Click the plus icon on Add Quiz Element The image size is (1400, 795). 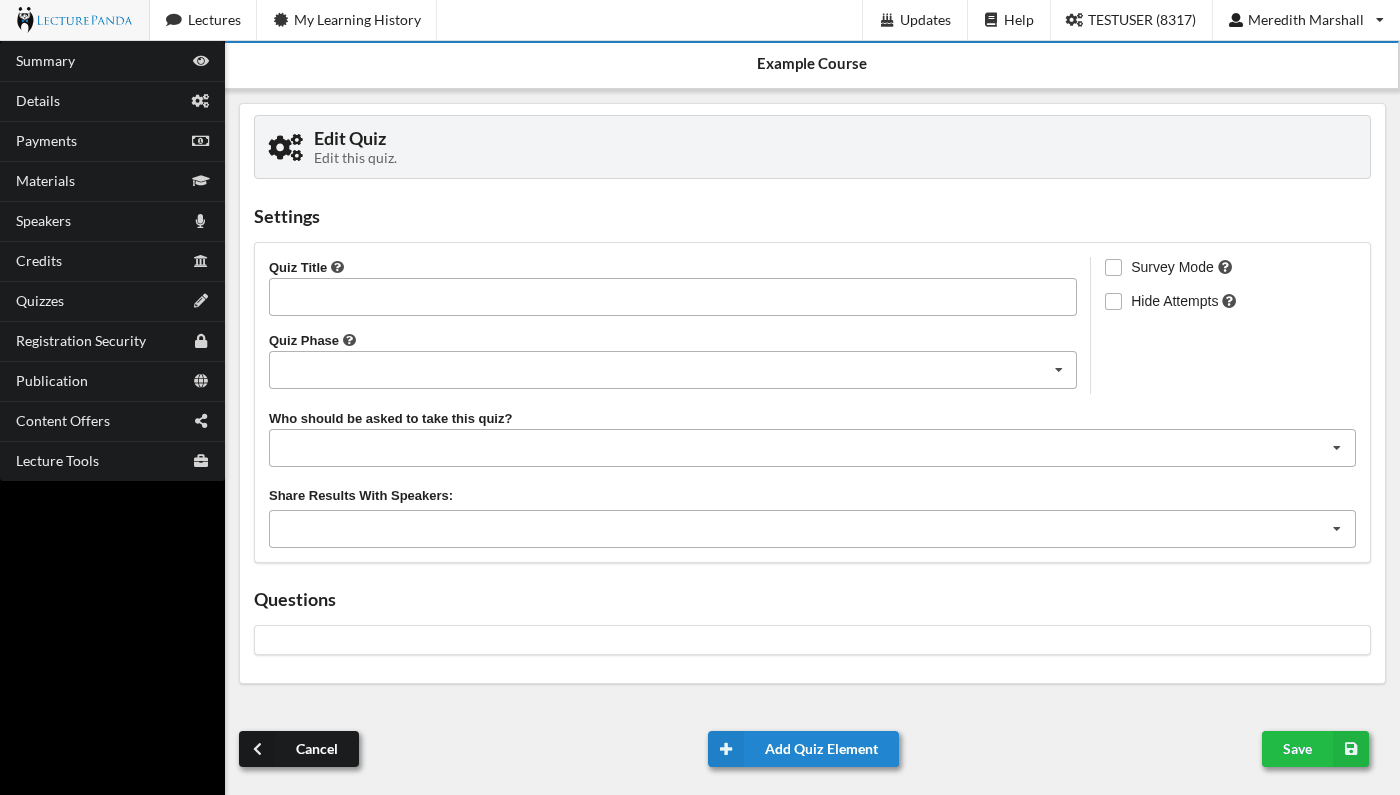[726, 749]
